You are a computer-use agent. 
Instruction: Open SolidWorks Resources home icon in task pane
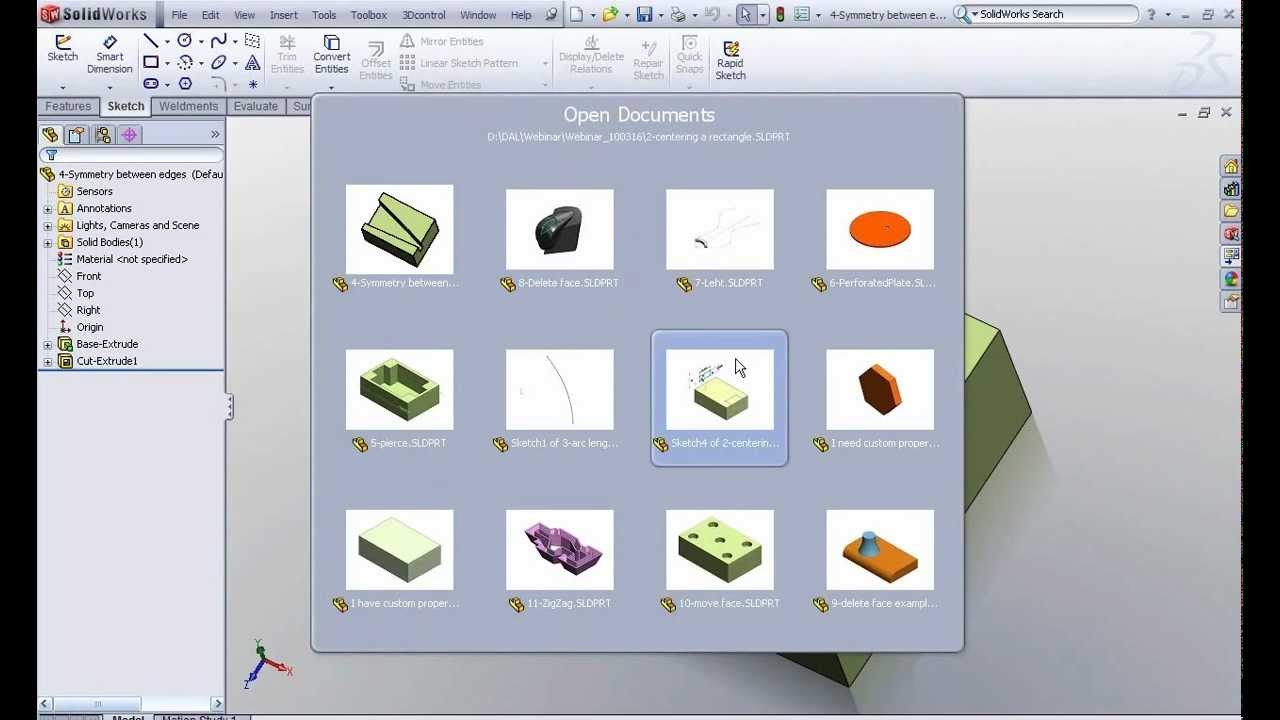tap(1231, 167)
